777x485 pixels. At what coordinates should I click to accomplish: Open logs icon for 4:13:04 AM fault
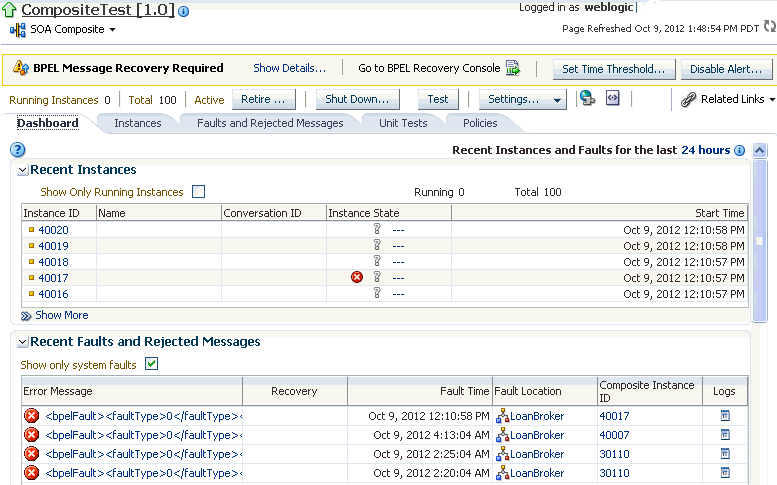click(725, 434)
